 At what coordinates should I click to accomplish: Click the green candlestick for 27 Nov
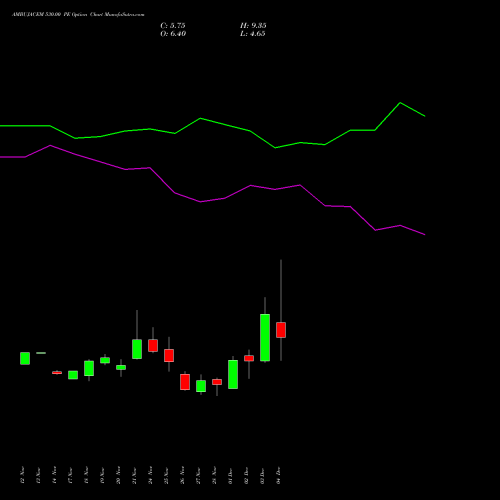click(x=201, y=386)
